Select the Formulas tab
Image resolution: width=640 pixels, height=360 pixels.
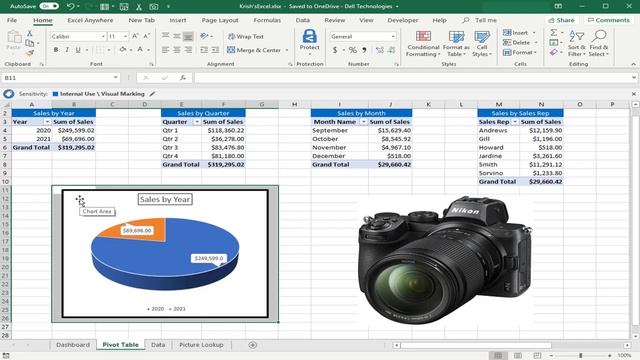click(267, 20)
